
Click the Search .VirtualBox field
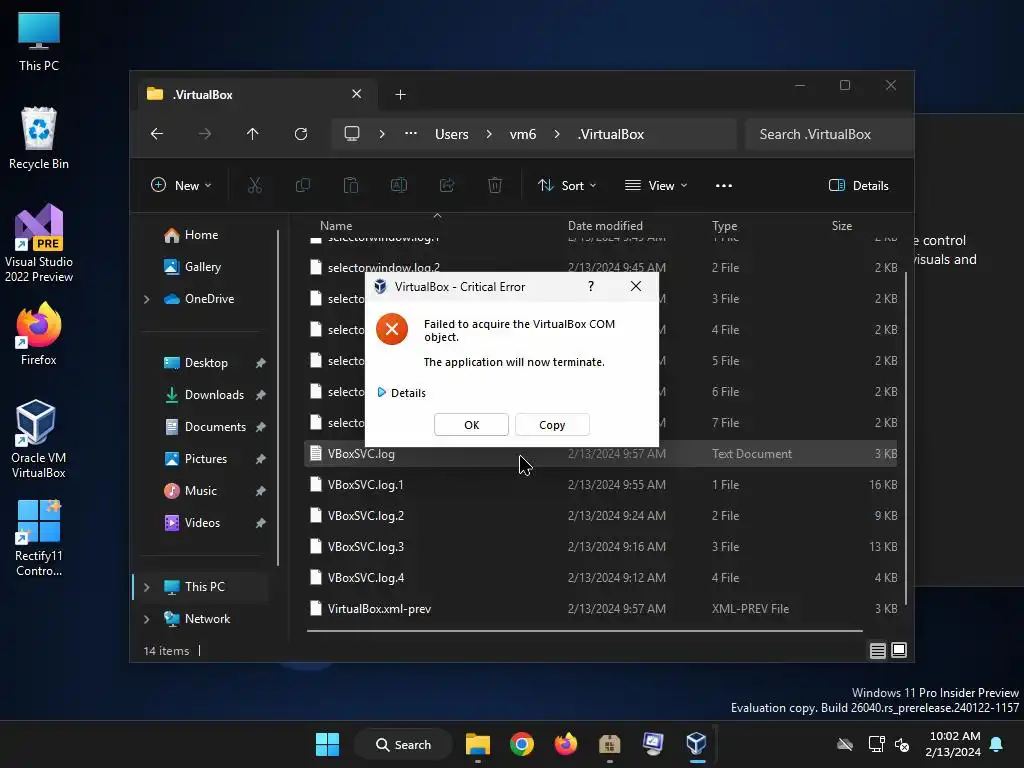[829, 134]
